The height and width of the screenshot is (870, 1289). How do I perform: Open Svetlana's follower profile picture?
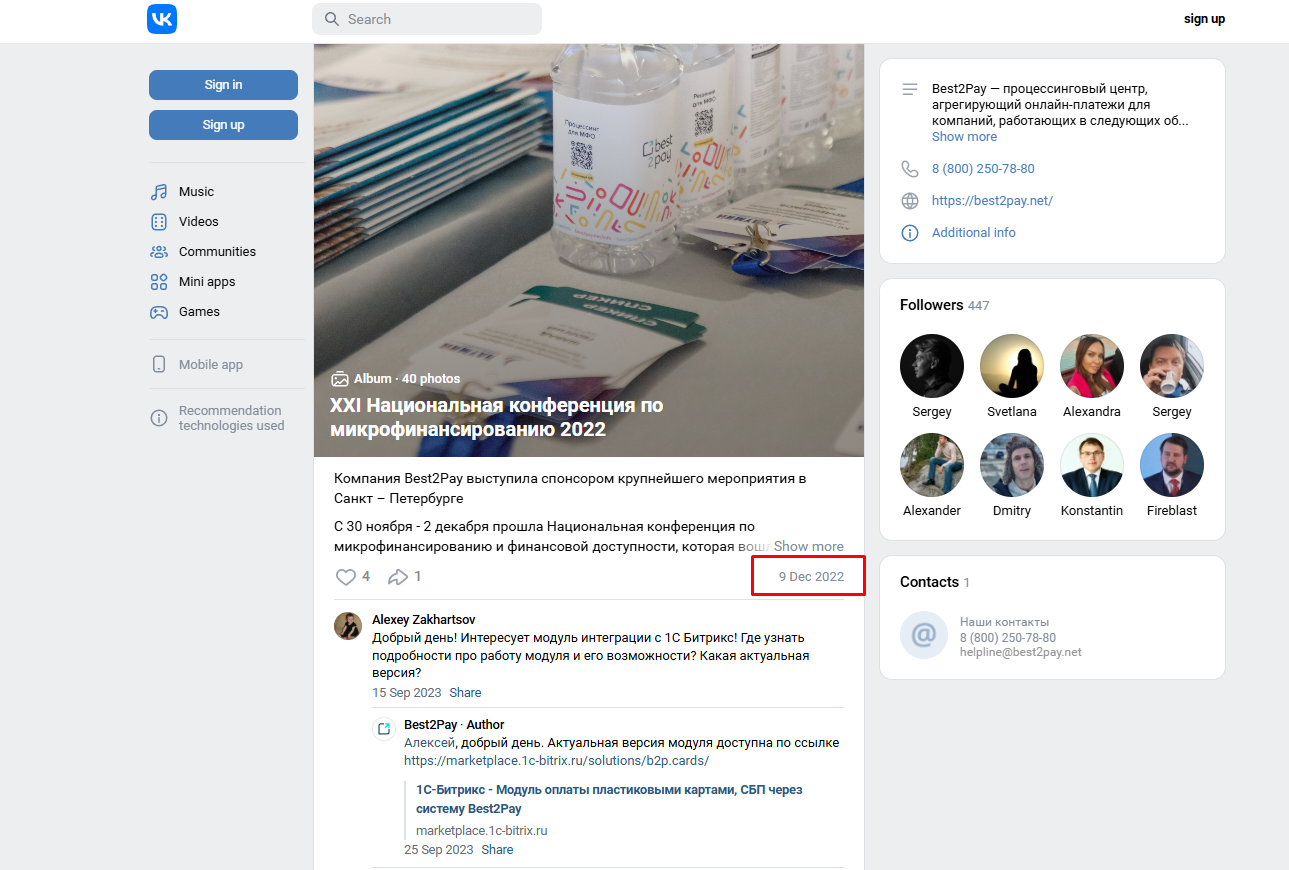(x=1011, y=365)
